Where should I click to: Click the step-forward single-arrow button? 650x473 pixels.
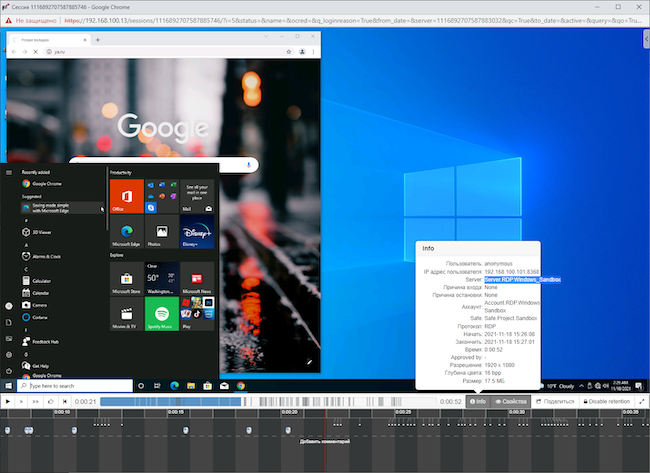click(22, 401)
